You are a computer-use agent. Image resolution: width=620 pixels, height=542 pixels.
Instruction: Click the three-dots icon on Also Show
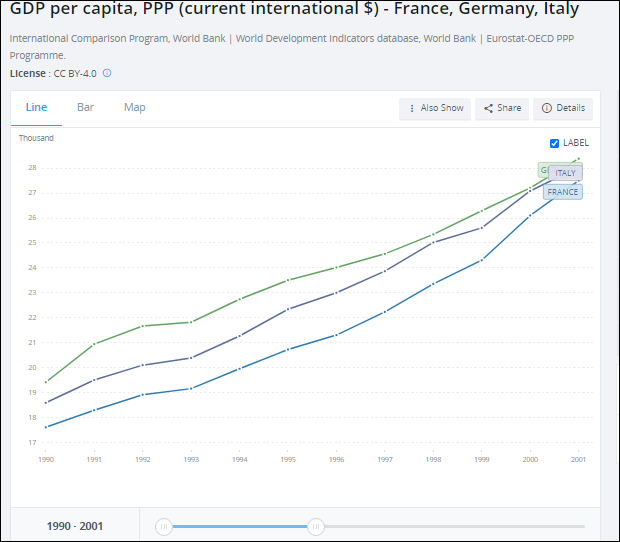(411, 108)
